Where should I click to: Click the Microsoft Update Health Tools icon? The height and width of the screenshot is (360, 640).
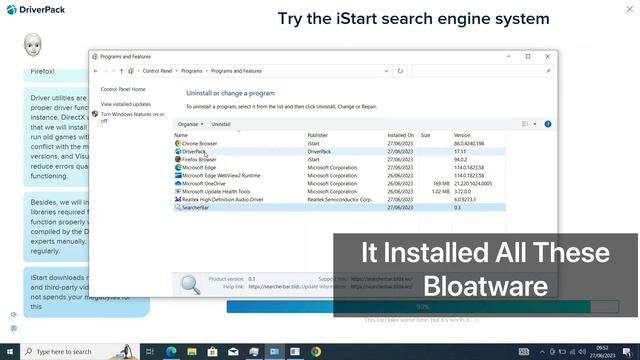178,191
